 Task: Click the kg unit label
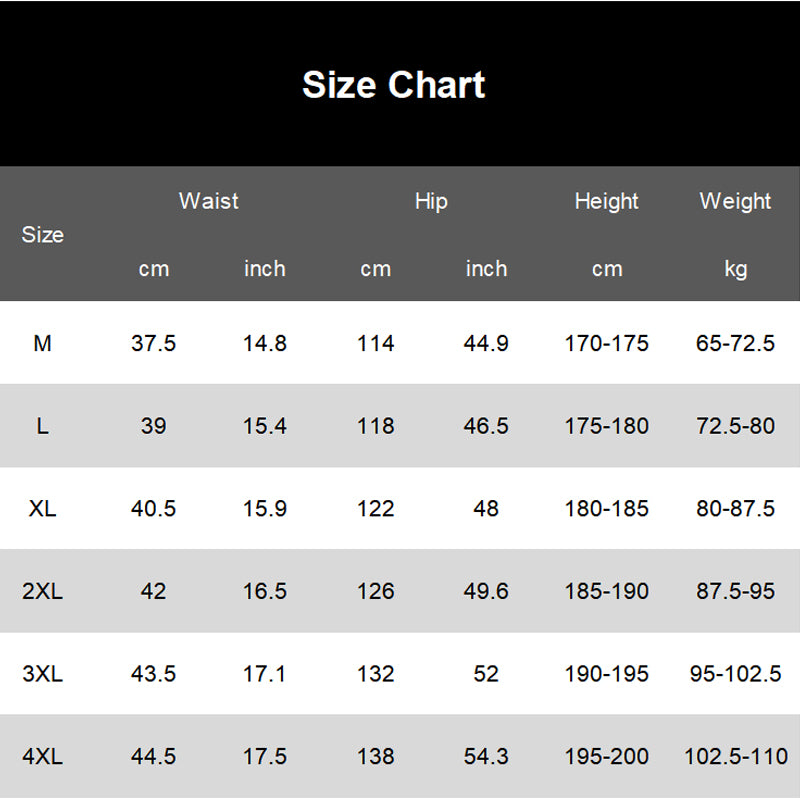(735, 269)
